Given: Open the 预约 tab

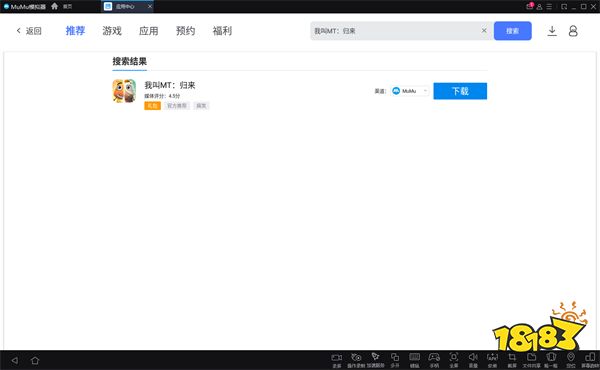Looking at the screenshot, I should (185, 31).
